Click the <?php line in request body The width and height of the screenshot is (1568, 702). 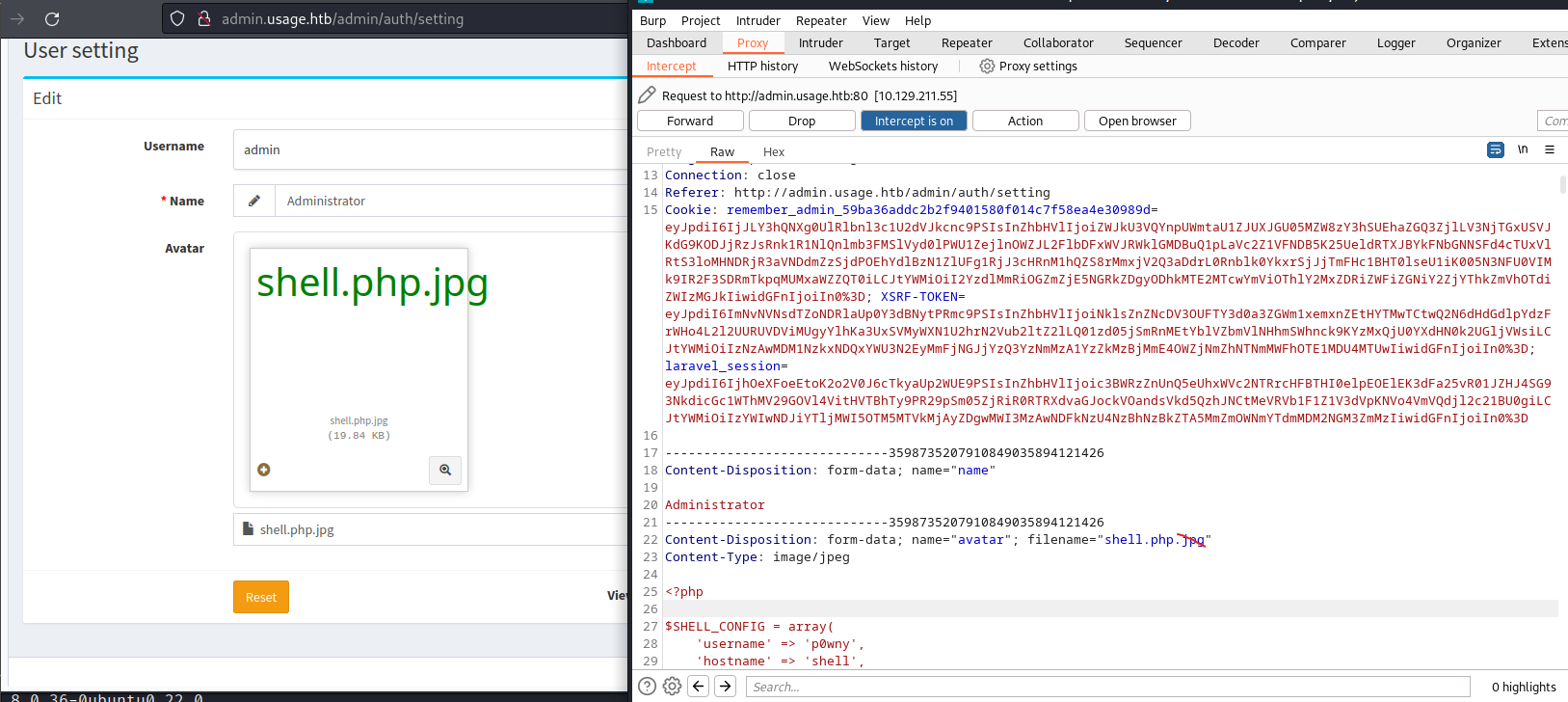coord(684,592)
